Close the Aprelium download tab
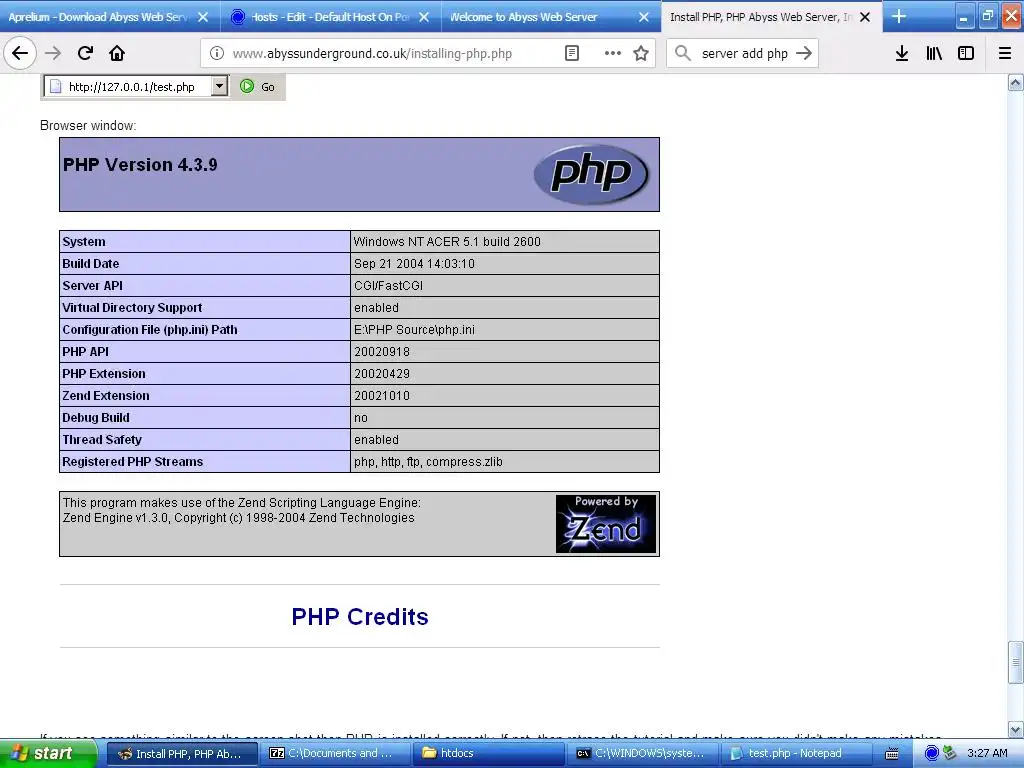This screenshot has width=1024, height=768. coord(203,17)
